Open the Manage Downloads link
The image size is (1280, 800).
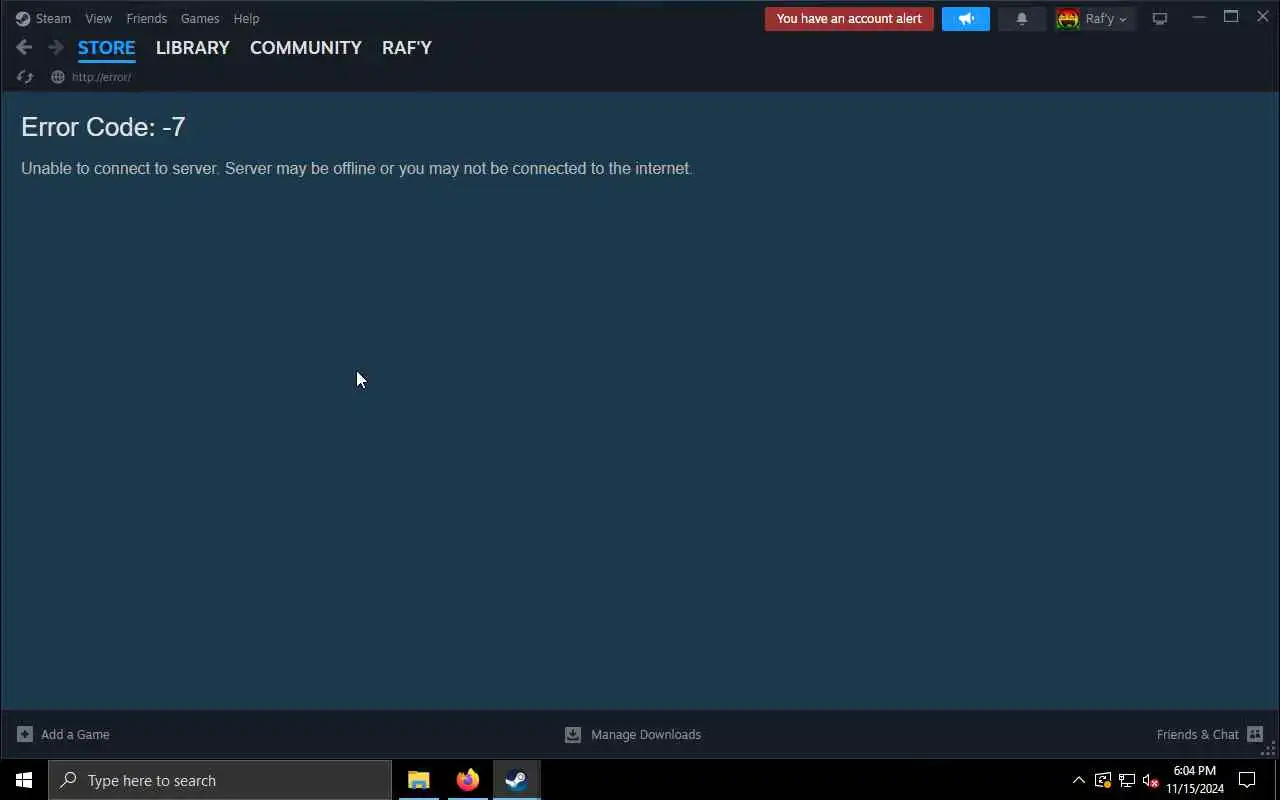click(646, 734)
